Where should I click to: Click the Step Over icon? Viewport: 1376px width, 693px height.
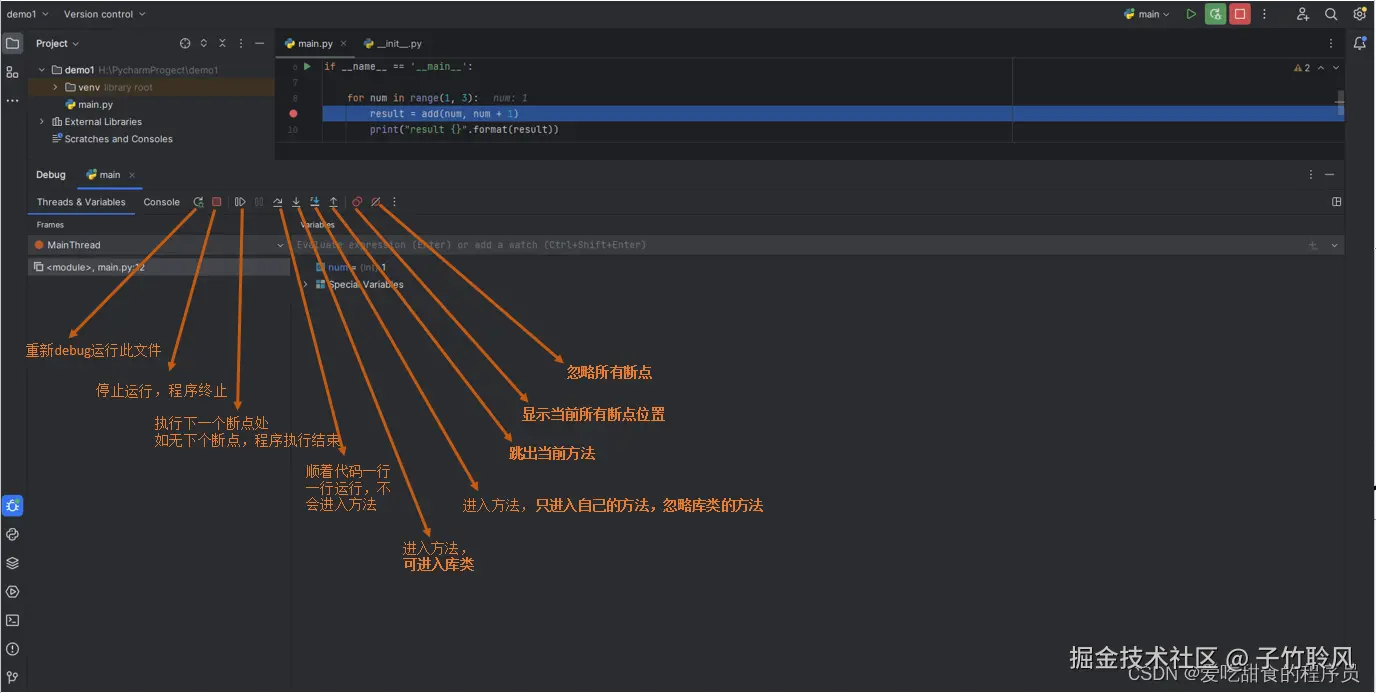(x=278, y=202)
